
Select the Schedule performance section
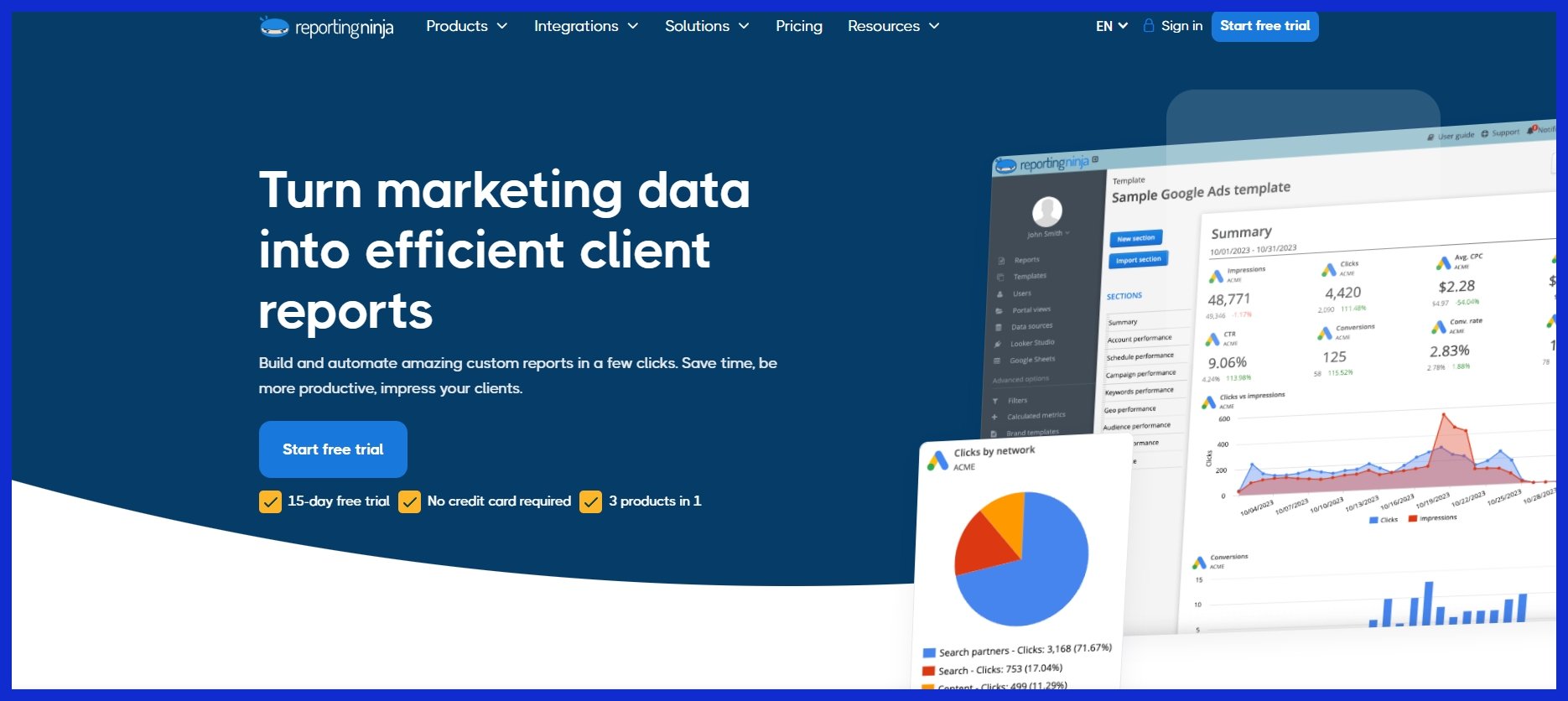[x=1140, y=356]
